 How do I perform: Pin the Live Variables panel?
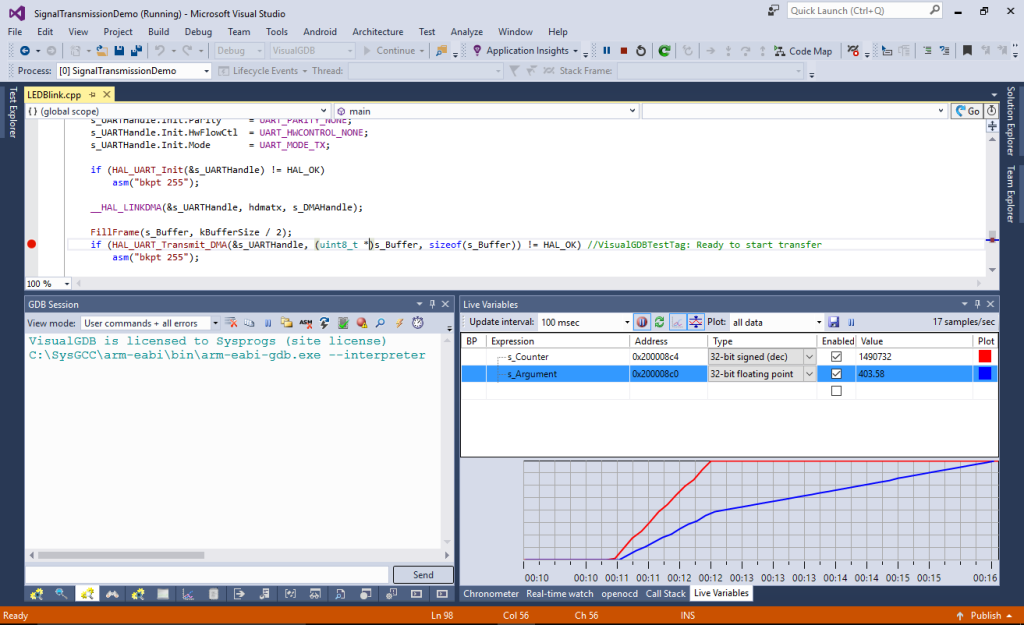[x=977, y=304]
